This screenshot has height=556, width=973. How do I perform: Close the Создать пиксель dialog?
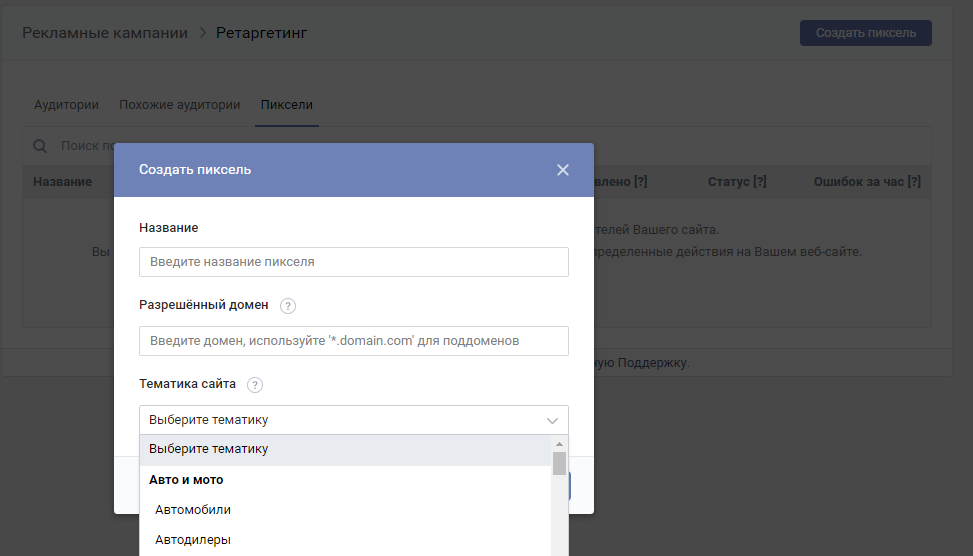click(562, 170)
